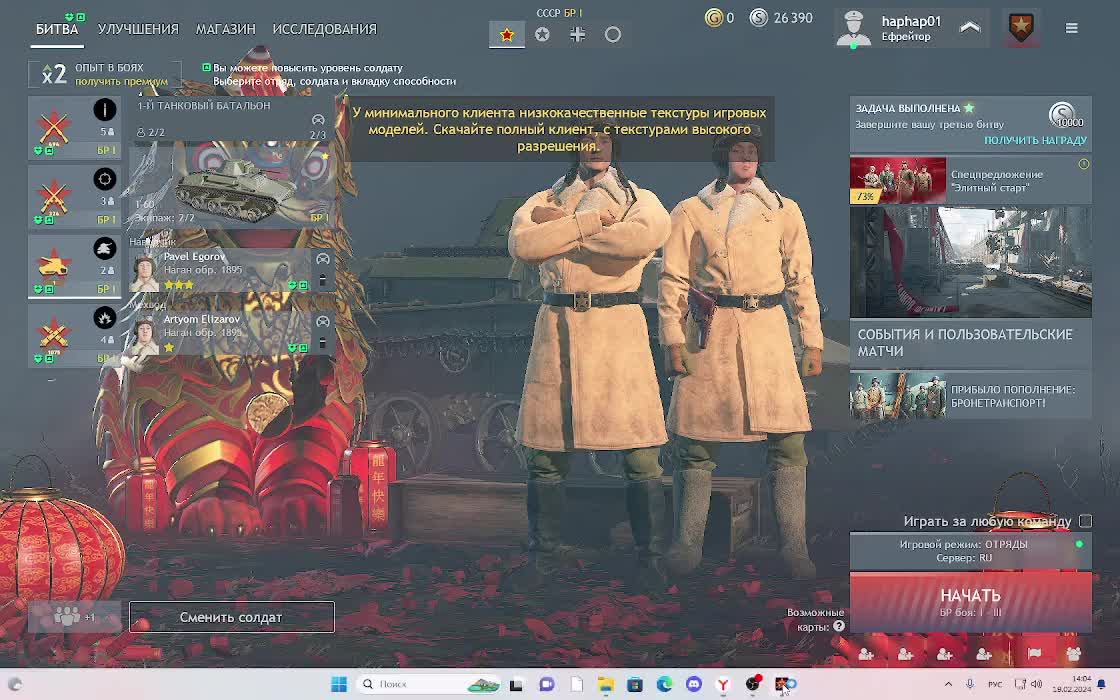This screenshot has width=1120, height=700.
Task: Switch to the ИССЛЕДОВАНИЯ tab
Action: (324, 29)
